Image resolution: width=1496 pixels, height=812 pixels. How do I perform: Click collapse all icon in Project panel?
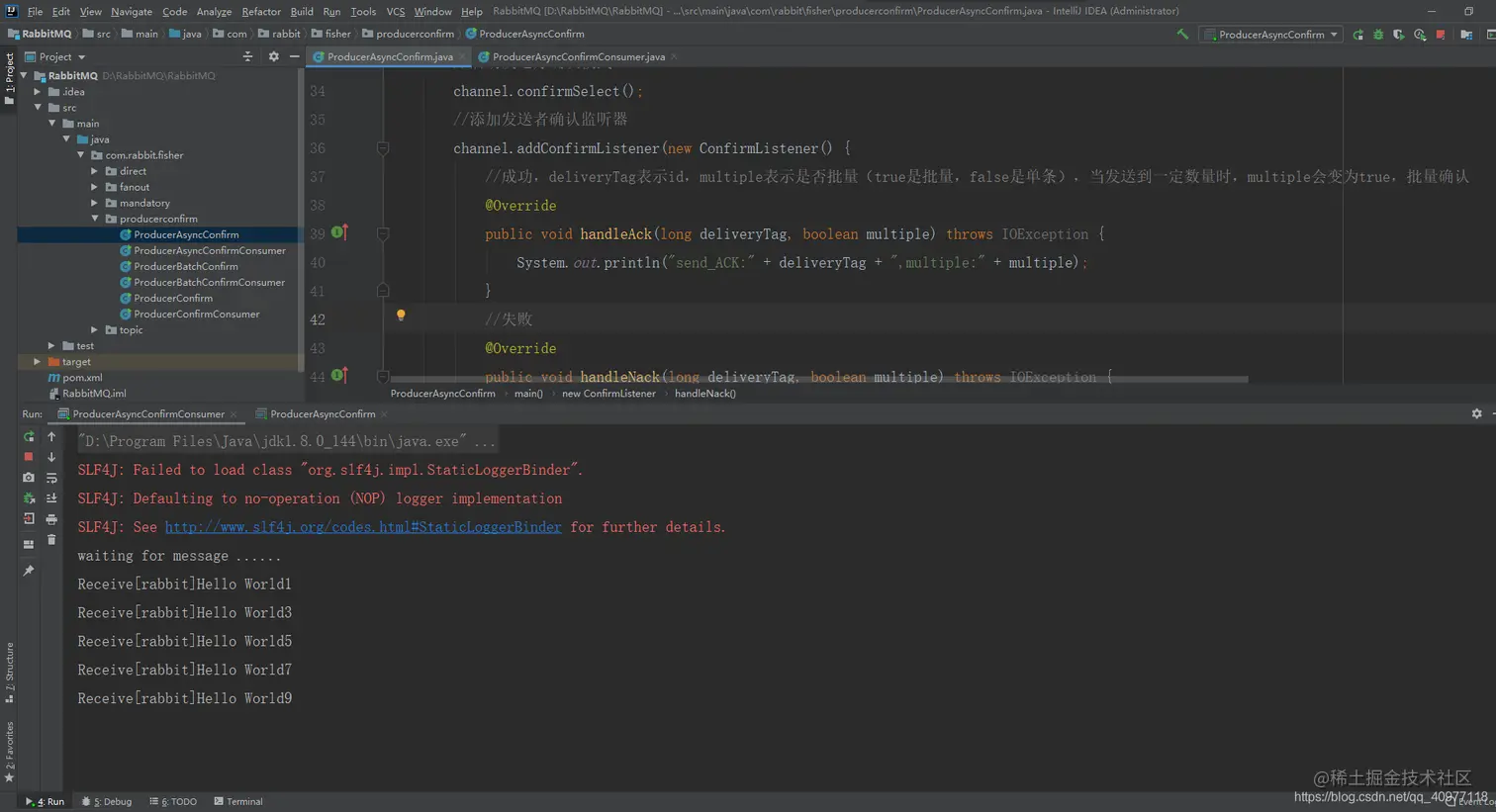(247, 56)
